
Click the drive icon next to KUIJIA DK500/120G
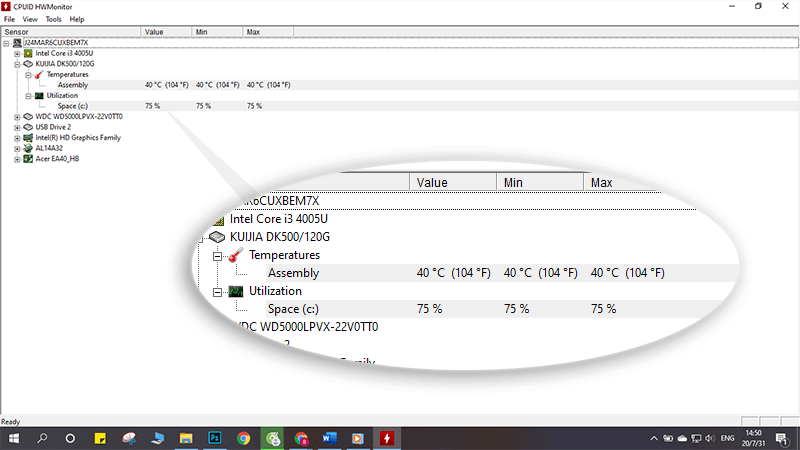coord(28,64)
